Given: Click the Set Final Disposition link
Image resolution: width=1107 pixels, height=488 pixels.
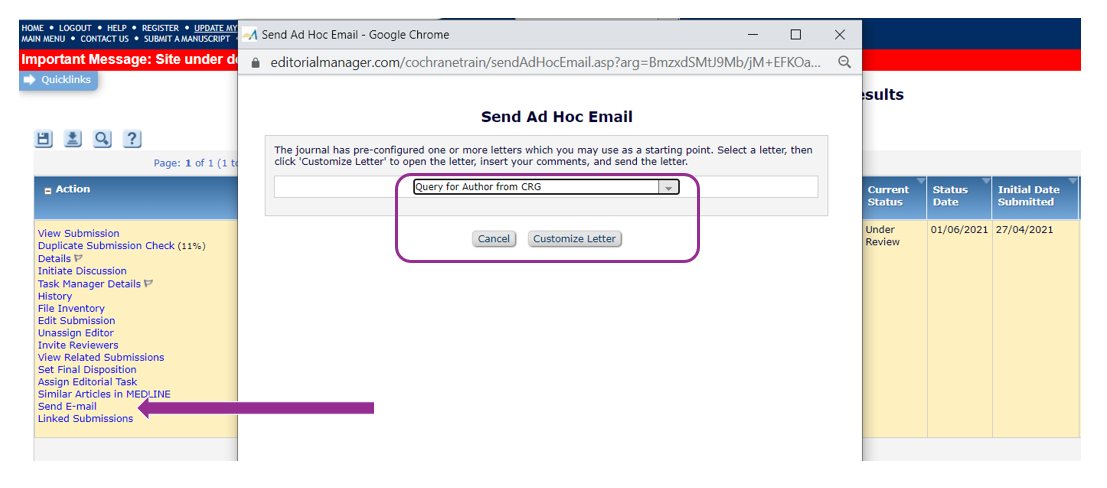Looking at the screenshot, I should click(89, 370).
